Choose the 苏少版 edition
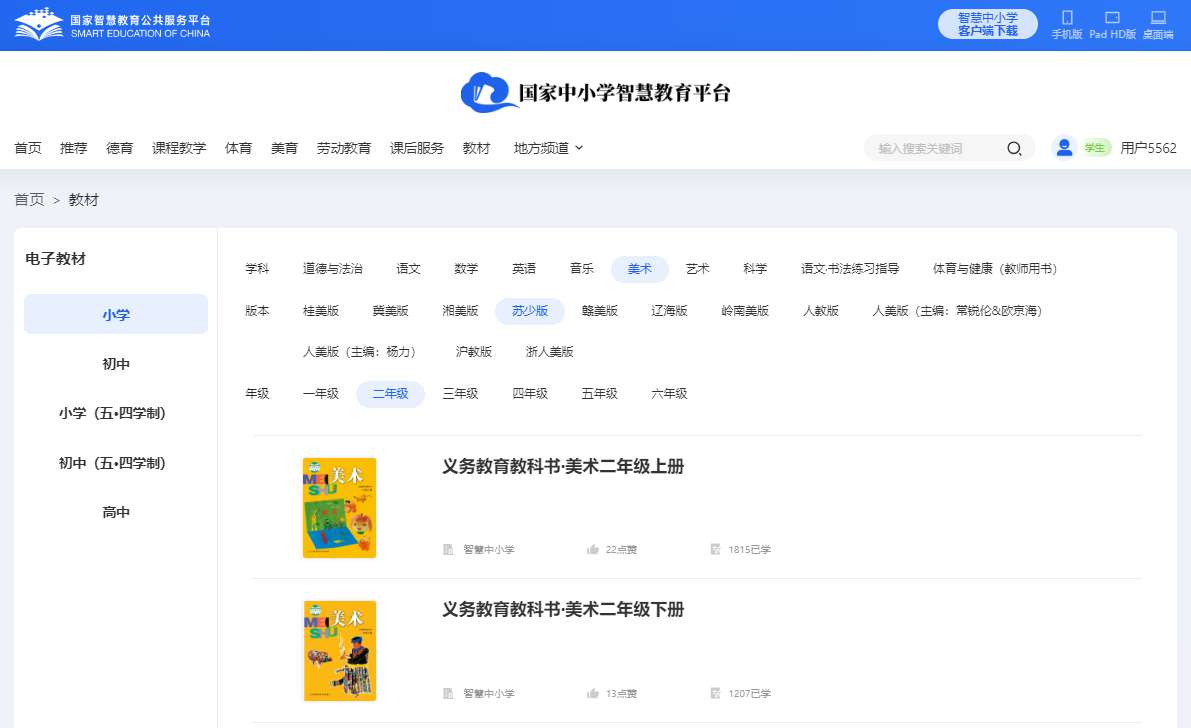1191x728 pixels. 530,311
